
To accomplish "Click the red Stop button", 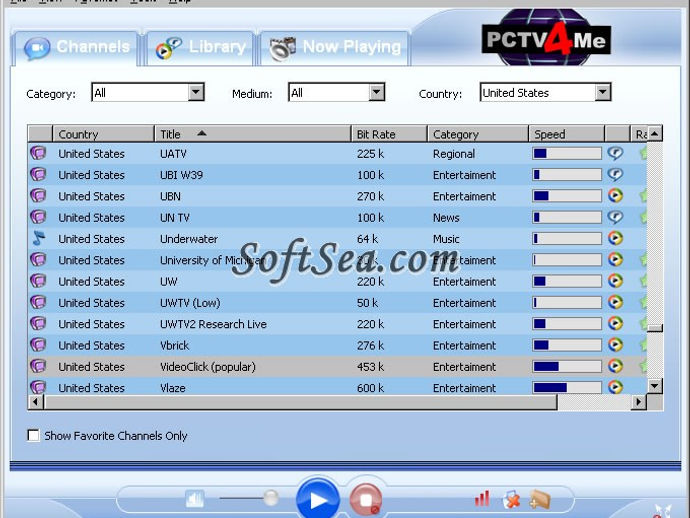I will [365, 500].
